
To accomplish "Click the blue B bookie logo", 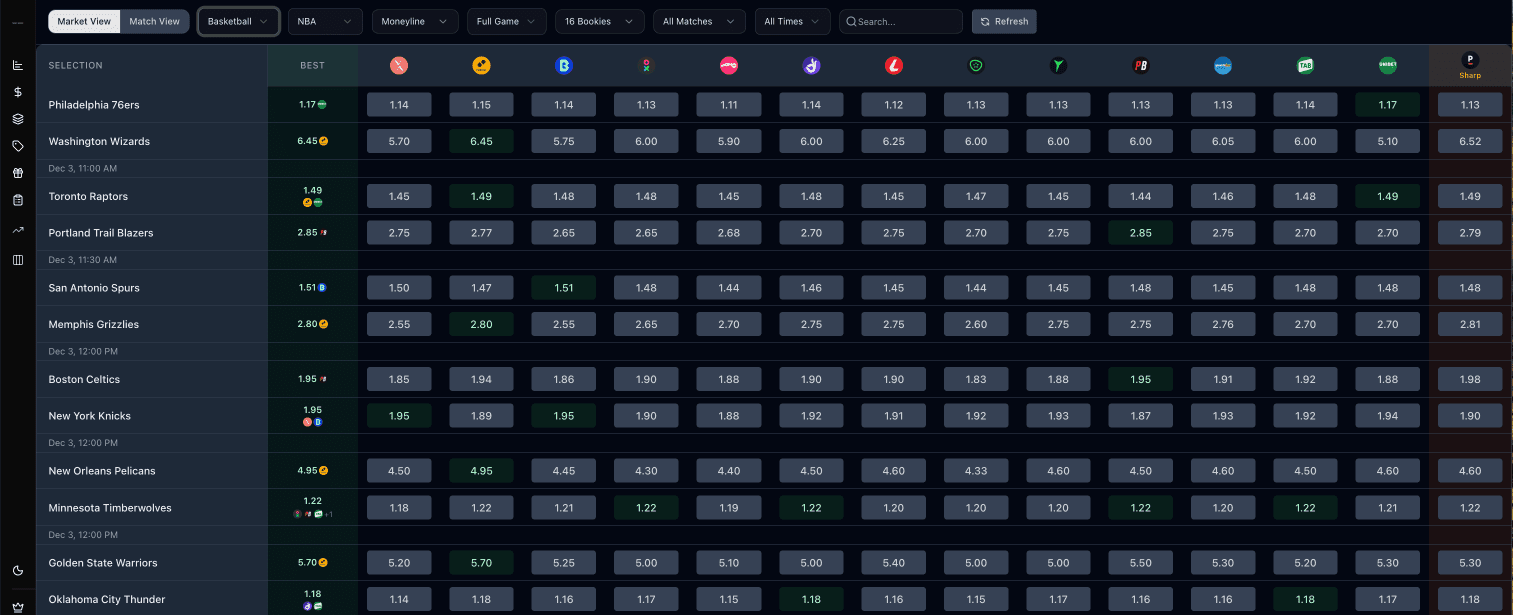I will pyautogui.click(x=563, y=66).
